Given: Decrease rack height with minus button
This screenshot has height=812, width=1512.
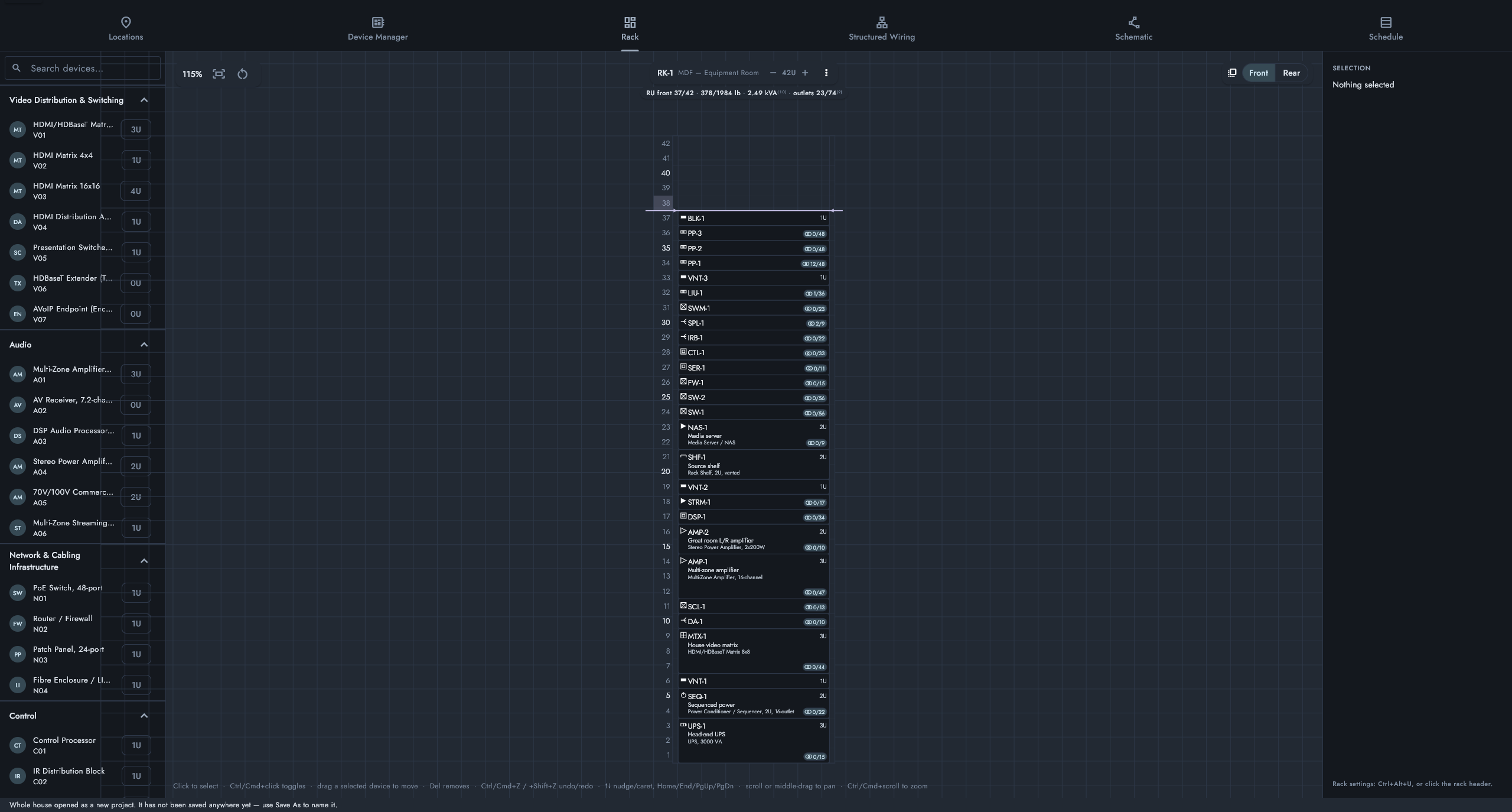Looking at the screenshot, I should tap(773, 73).
